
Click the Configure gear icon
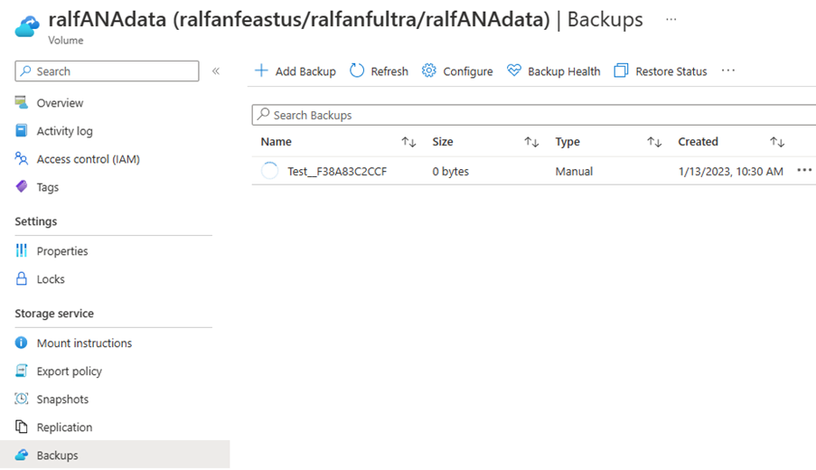[429, 71]
